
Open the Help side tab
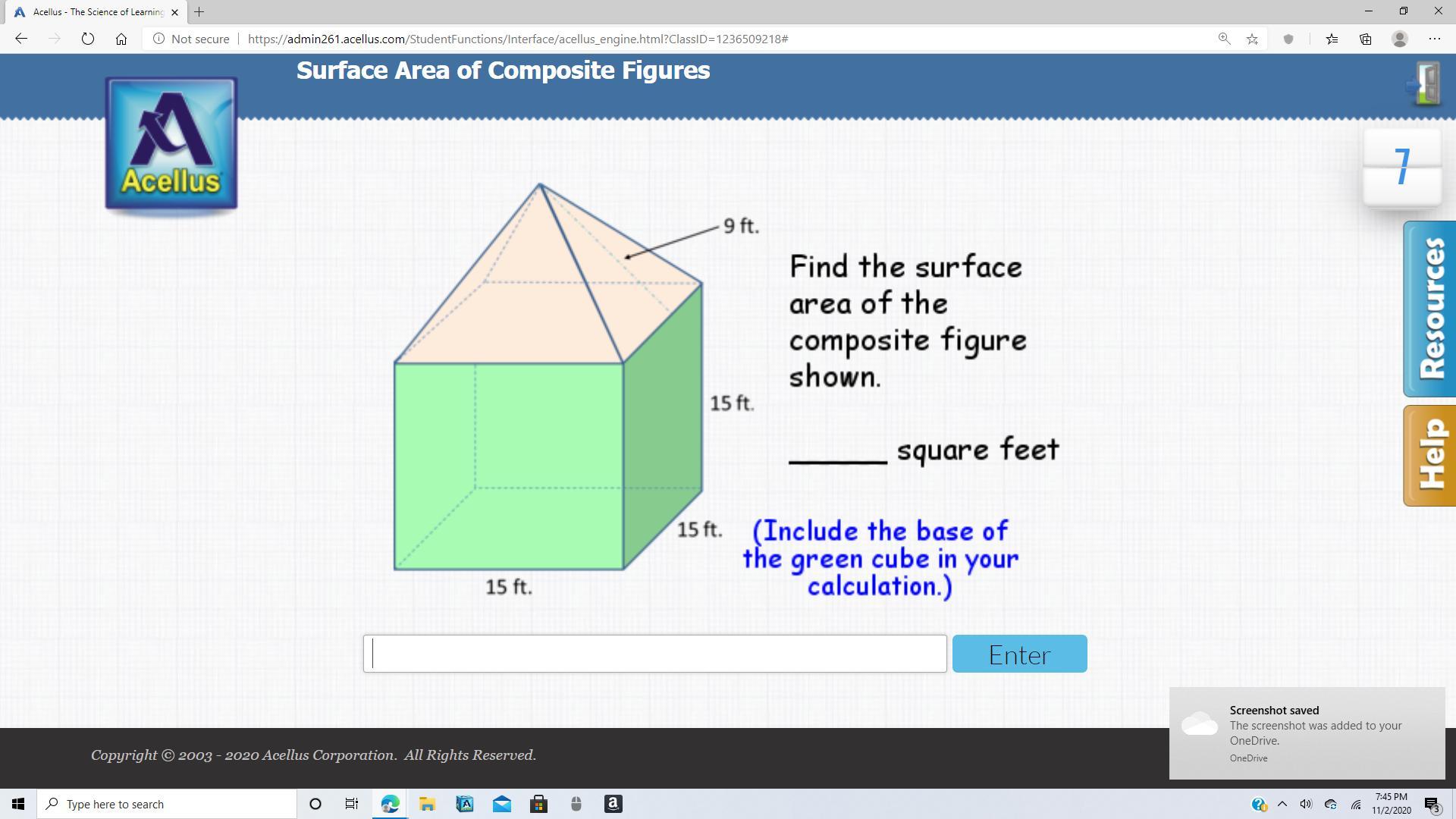pos(1429,455)
